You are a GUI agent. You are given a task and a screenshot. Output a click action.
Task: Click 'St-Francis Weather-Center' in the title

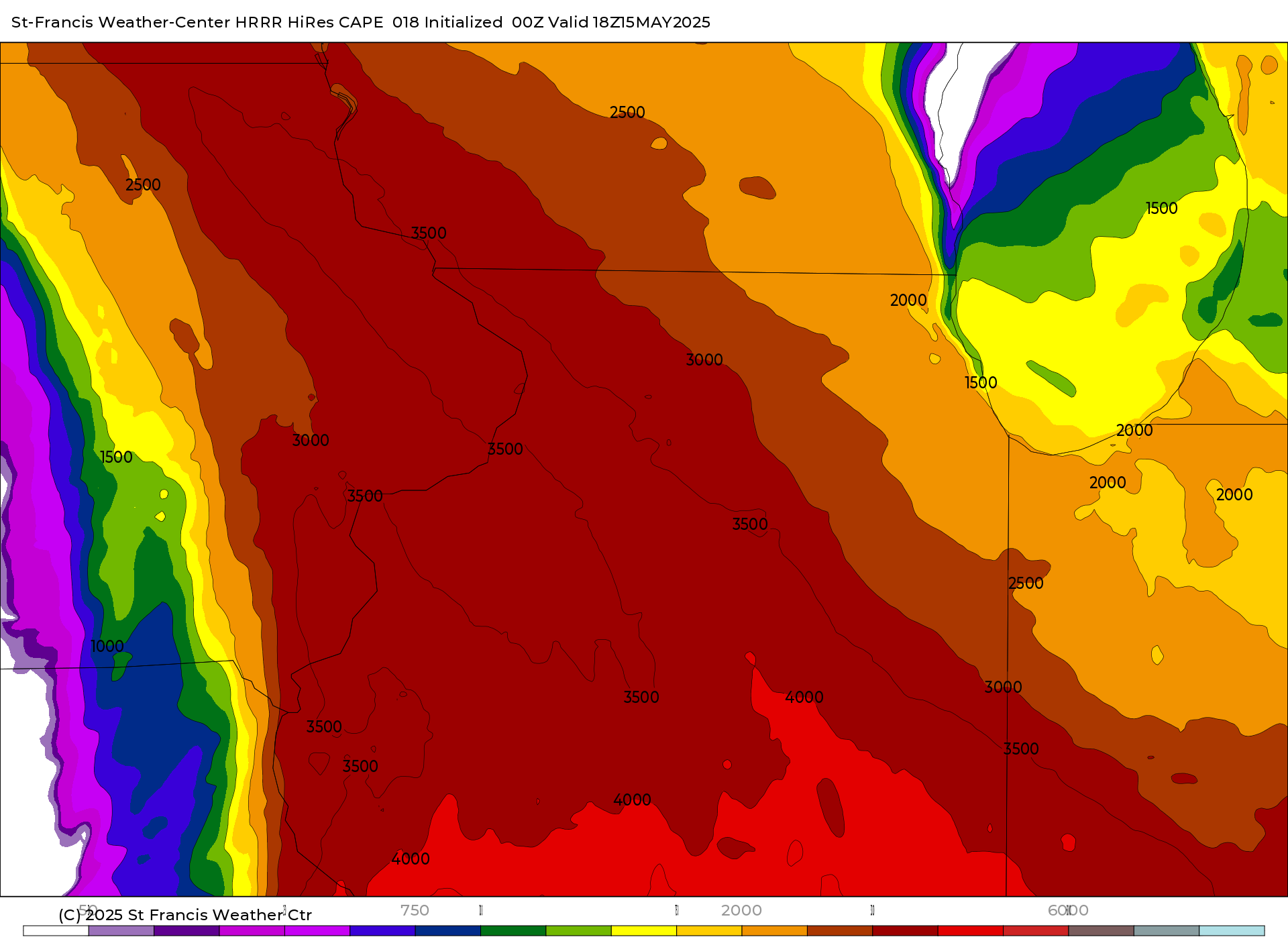coord(121,22)
